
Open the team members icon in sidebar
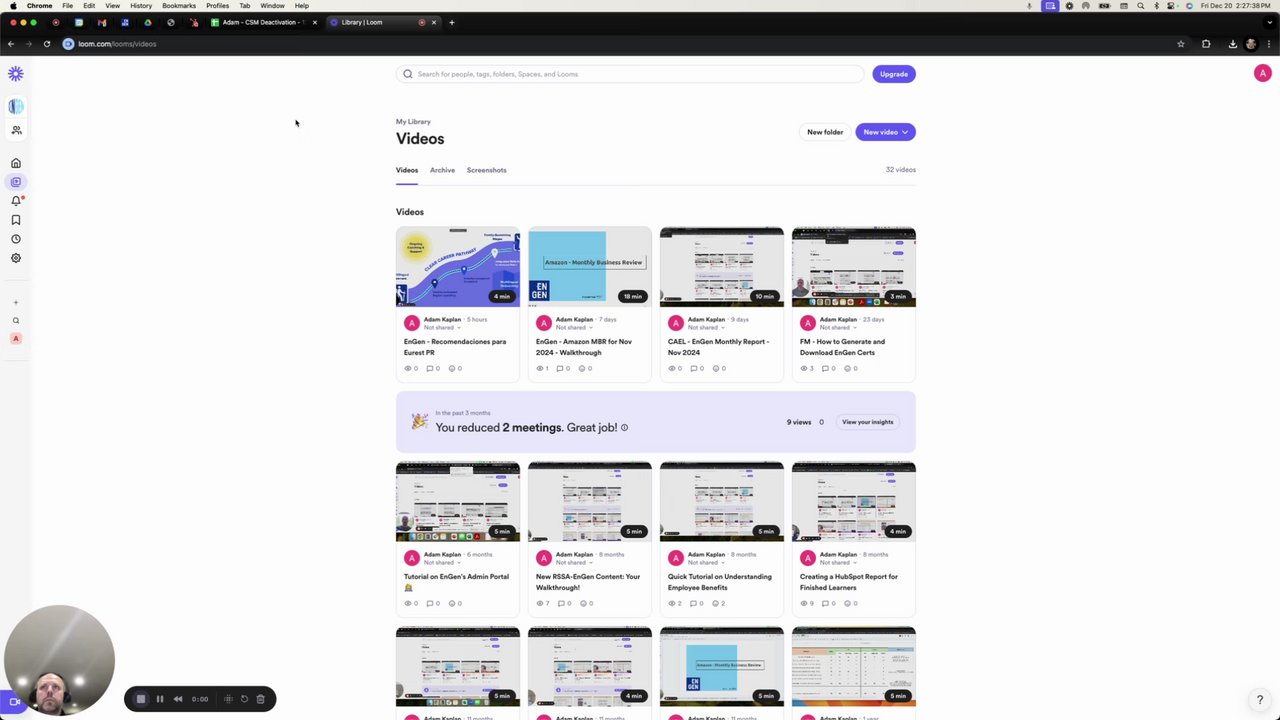pos(16,130)
